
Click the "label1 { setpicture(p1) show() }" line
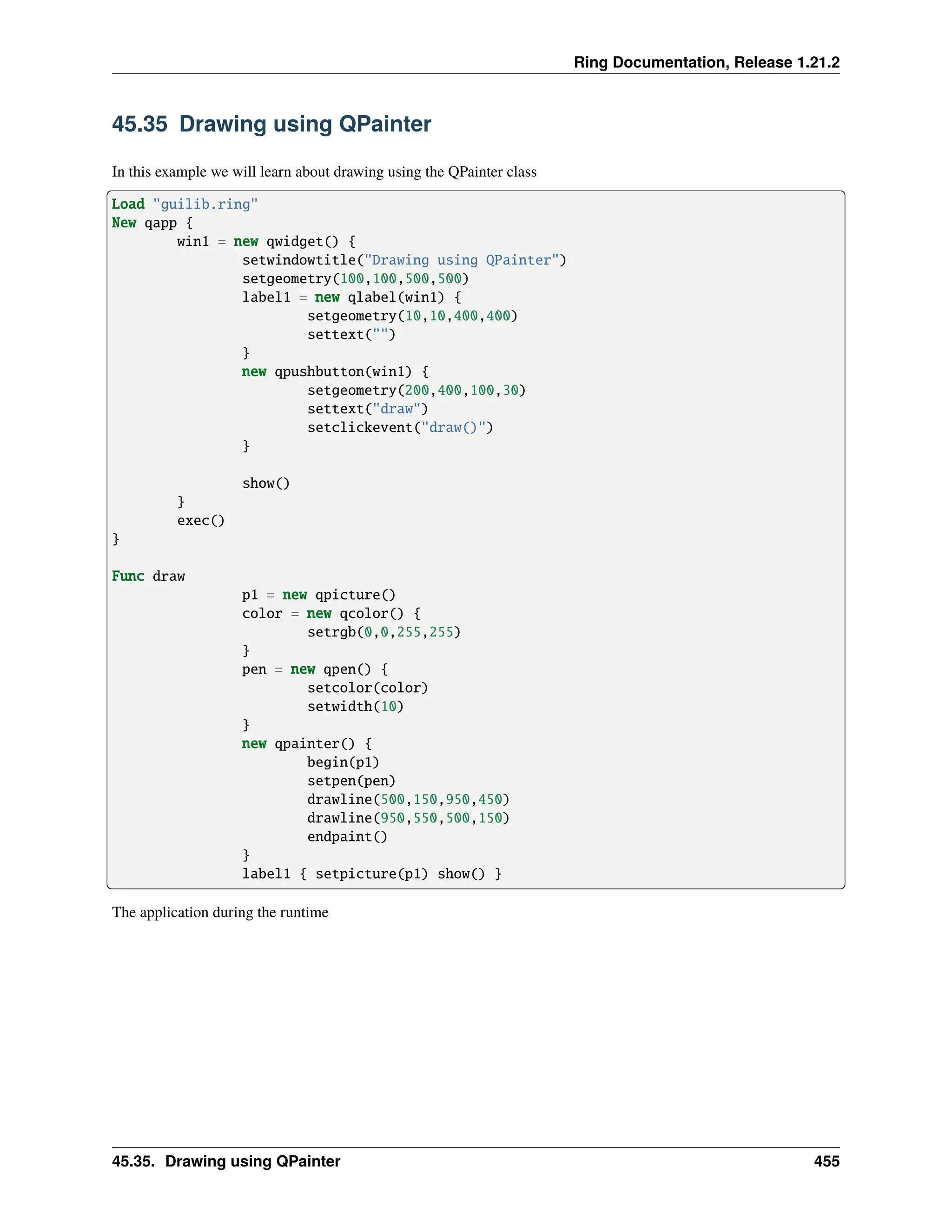click(x=372, y=874)
